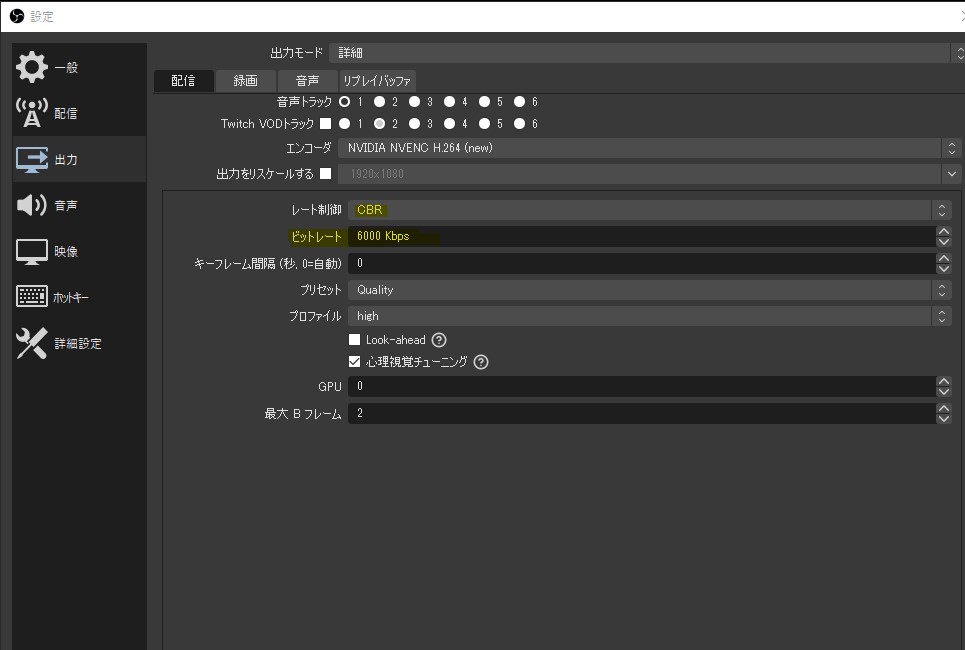Select the 映像 (Video) display icon
This screenshot has height=650, width=965.
(32, 252)
